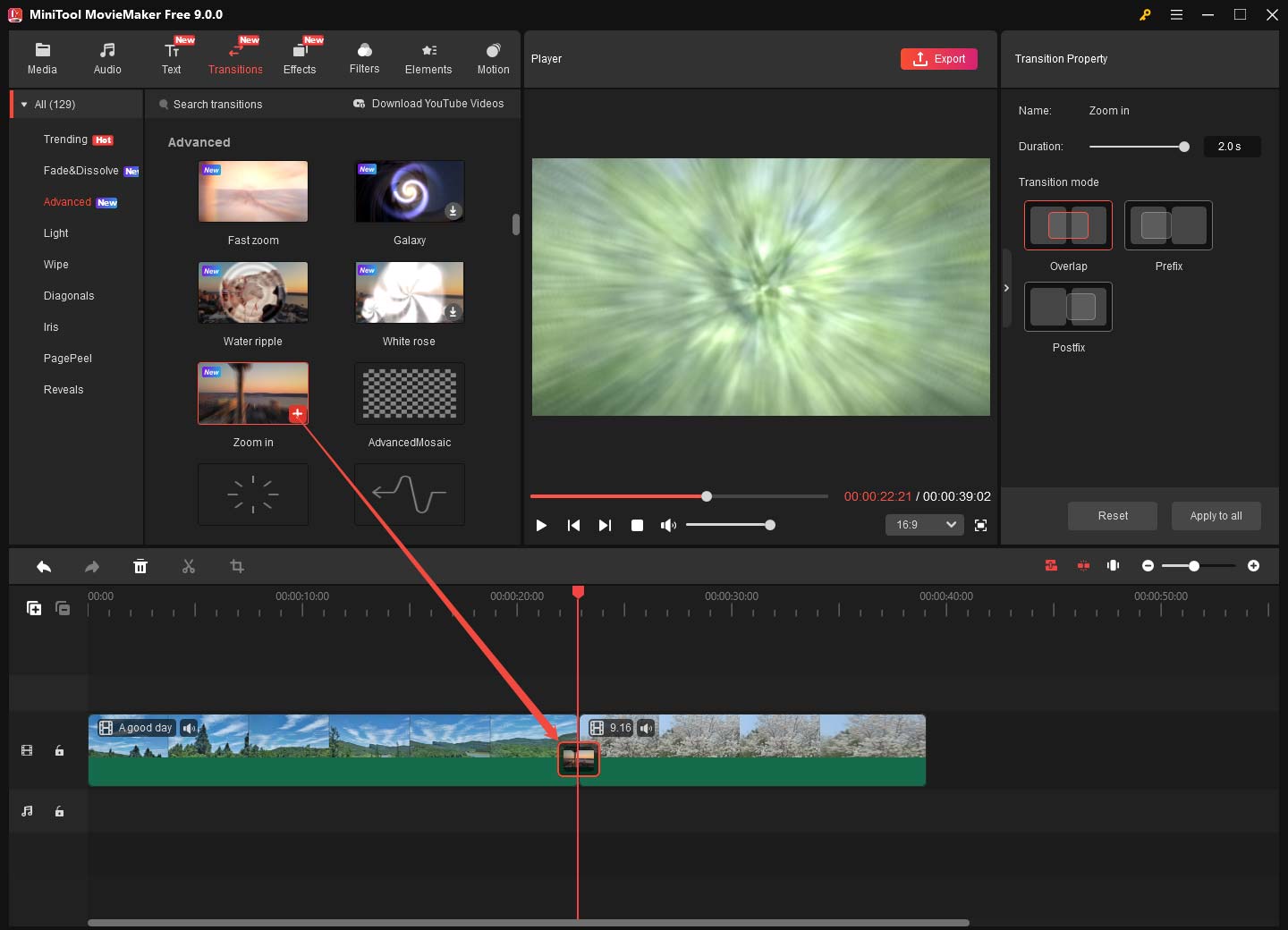Screen dimensions: 1288x930
Task: Open the Media tab
Action: point(42,59)
